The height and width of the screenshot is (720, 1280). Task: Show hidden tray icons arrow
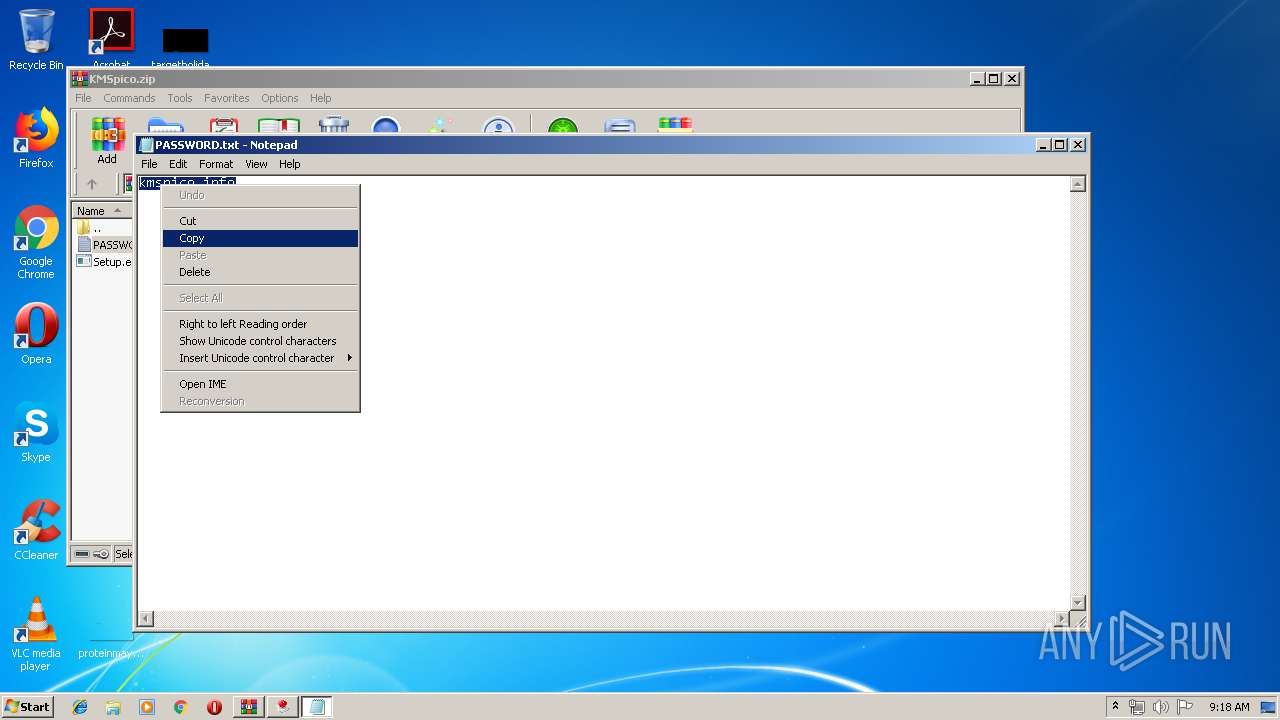[x=1115, y=706]
